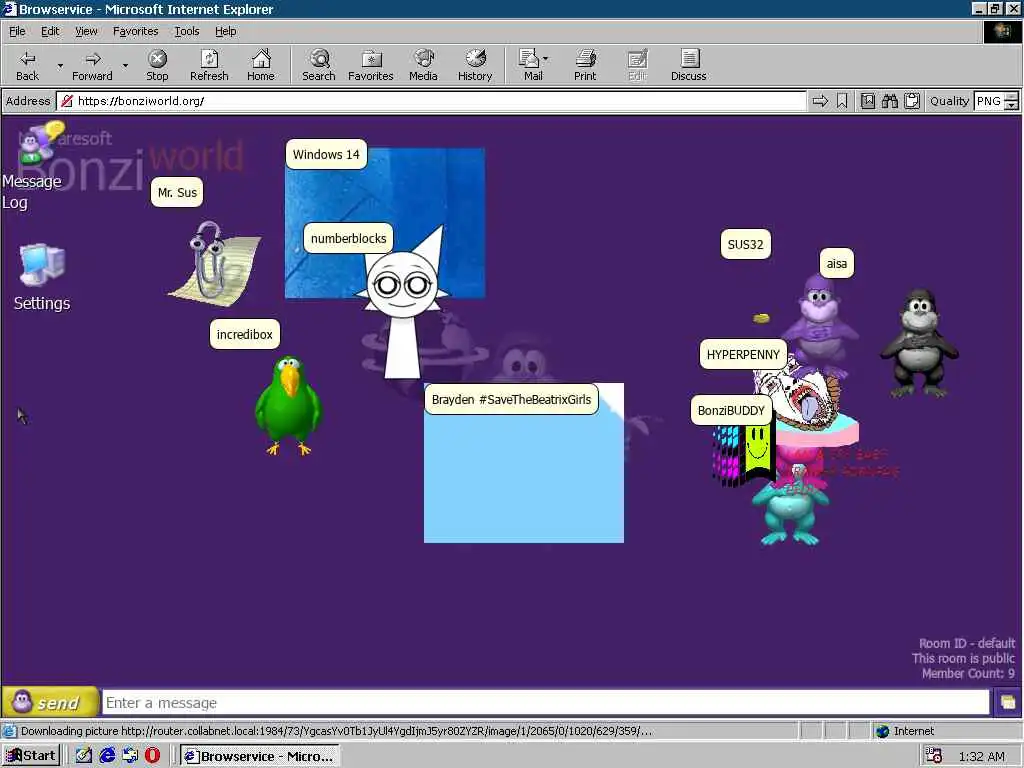Click the Mr. Sus name tag

coord(177,192)
